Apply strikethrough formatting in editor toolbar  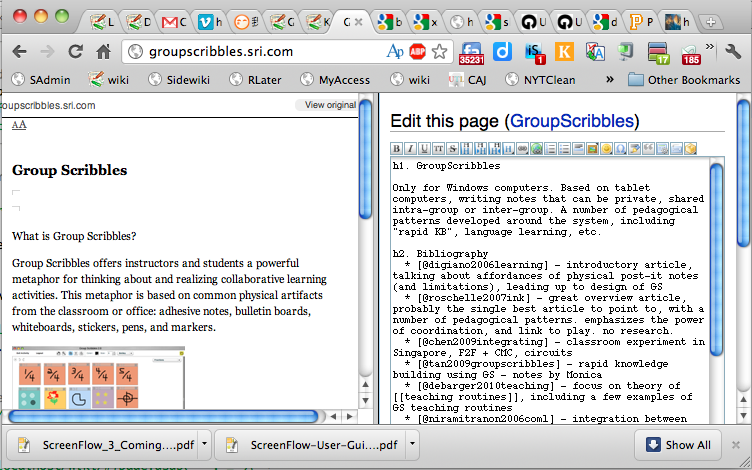tap(452, 149)
